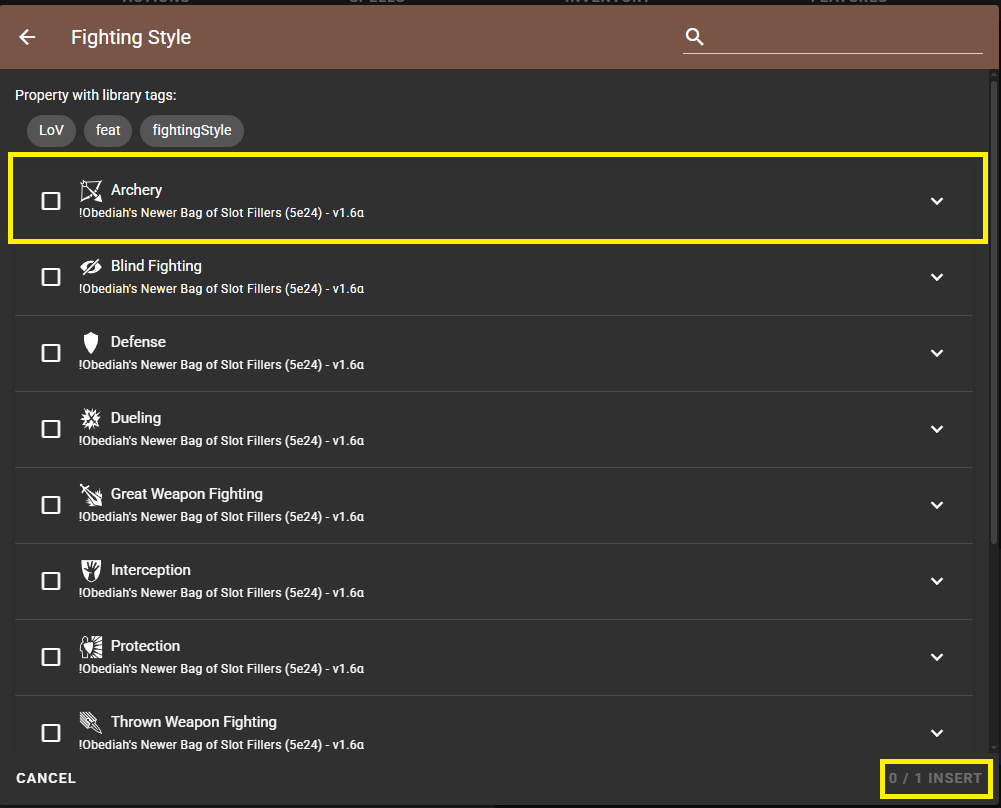Check the Interception checkbox
The height and width of the screenshot is (808, 1001).
[51, 581]
